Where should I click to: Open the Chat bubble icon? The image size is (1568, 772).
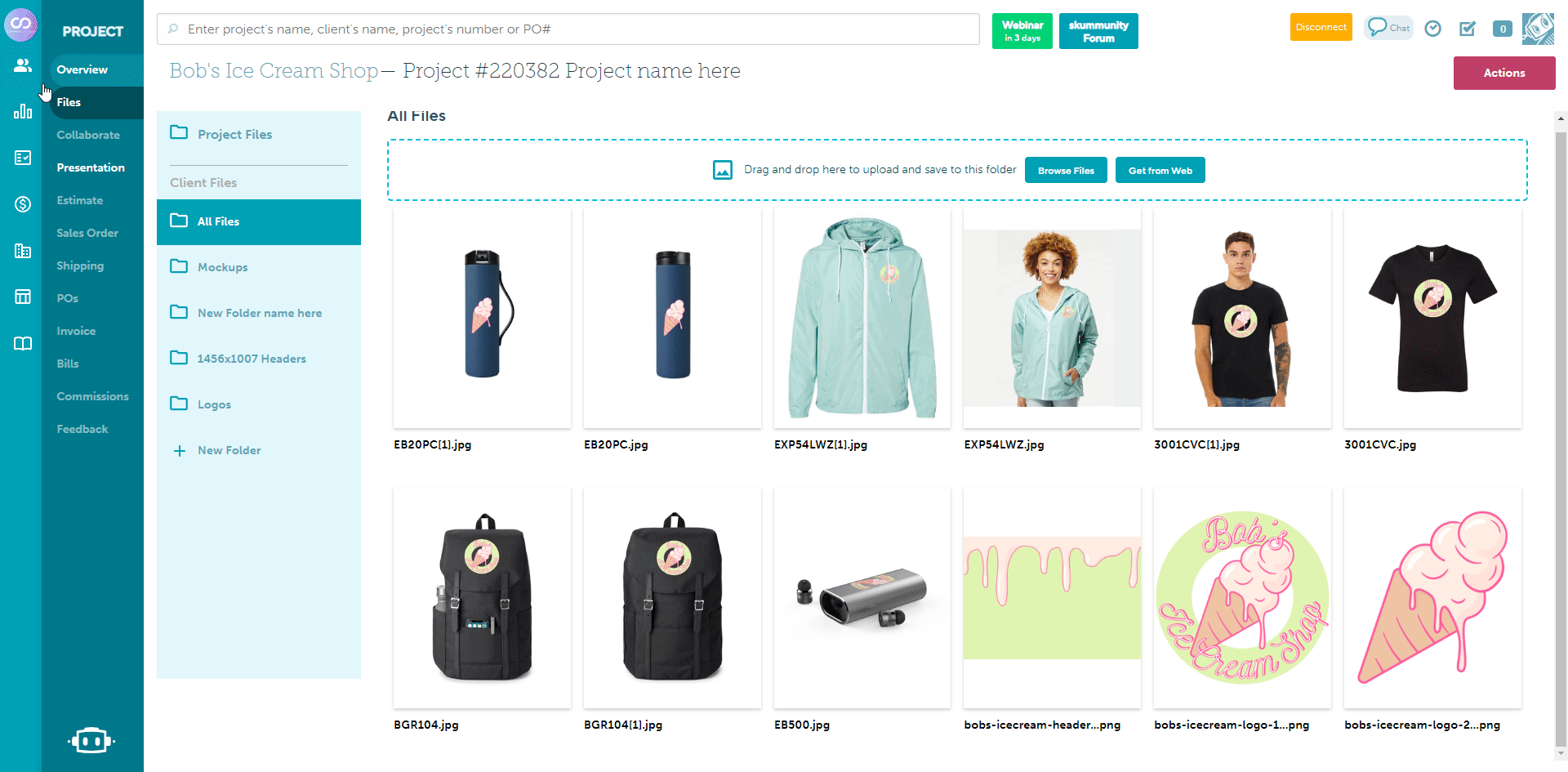(1388, 27)
